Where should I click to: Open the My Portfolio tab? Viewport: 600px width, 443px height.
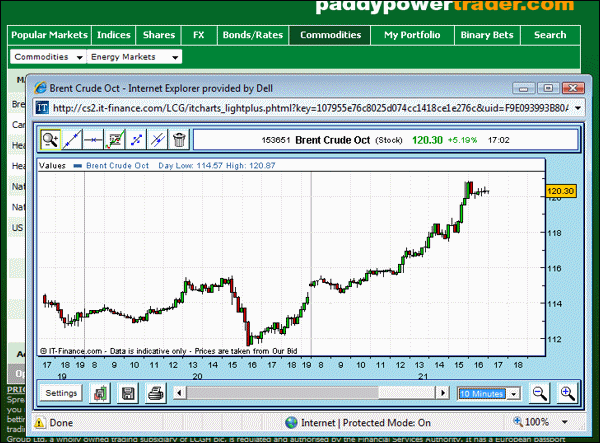412,35
